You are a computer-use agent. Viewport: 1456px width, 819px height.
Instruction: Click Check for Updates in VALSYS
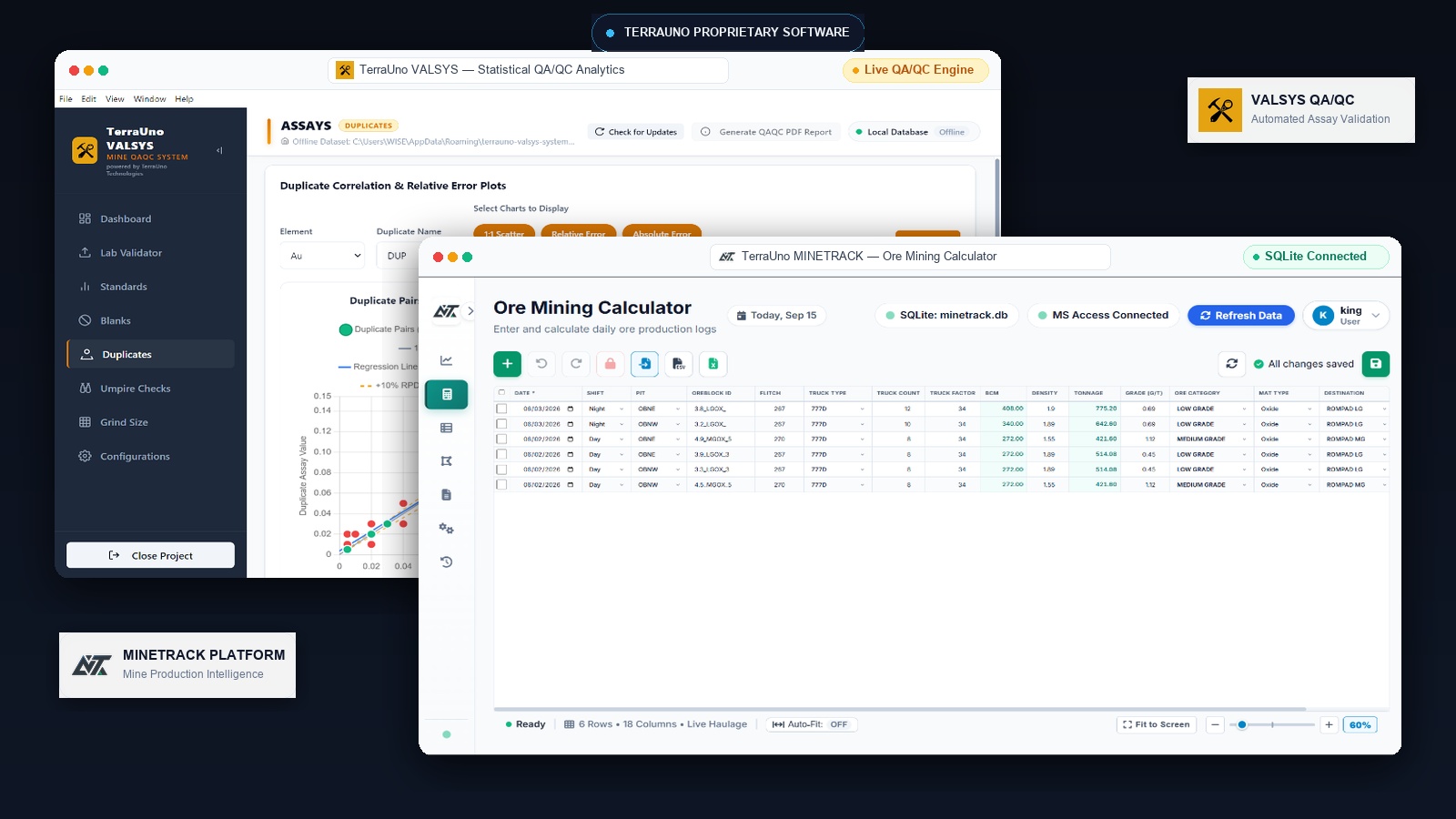(636, 132)
